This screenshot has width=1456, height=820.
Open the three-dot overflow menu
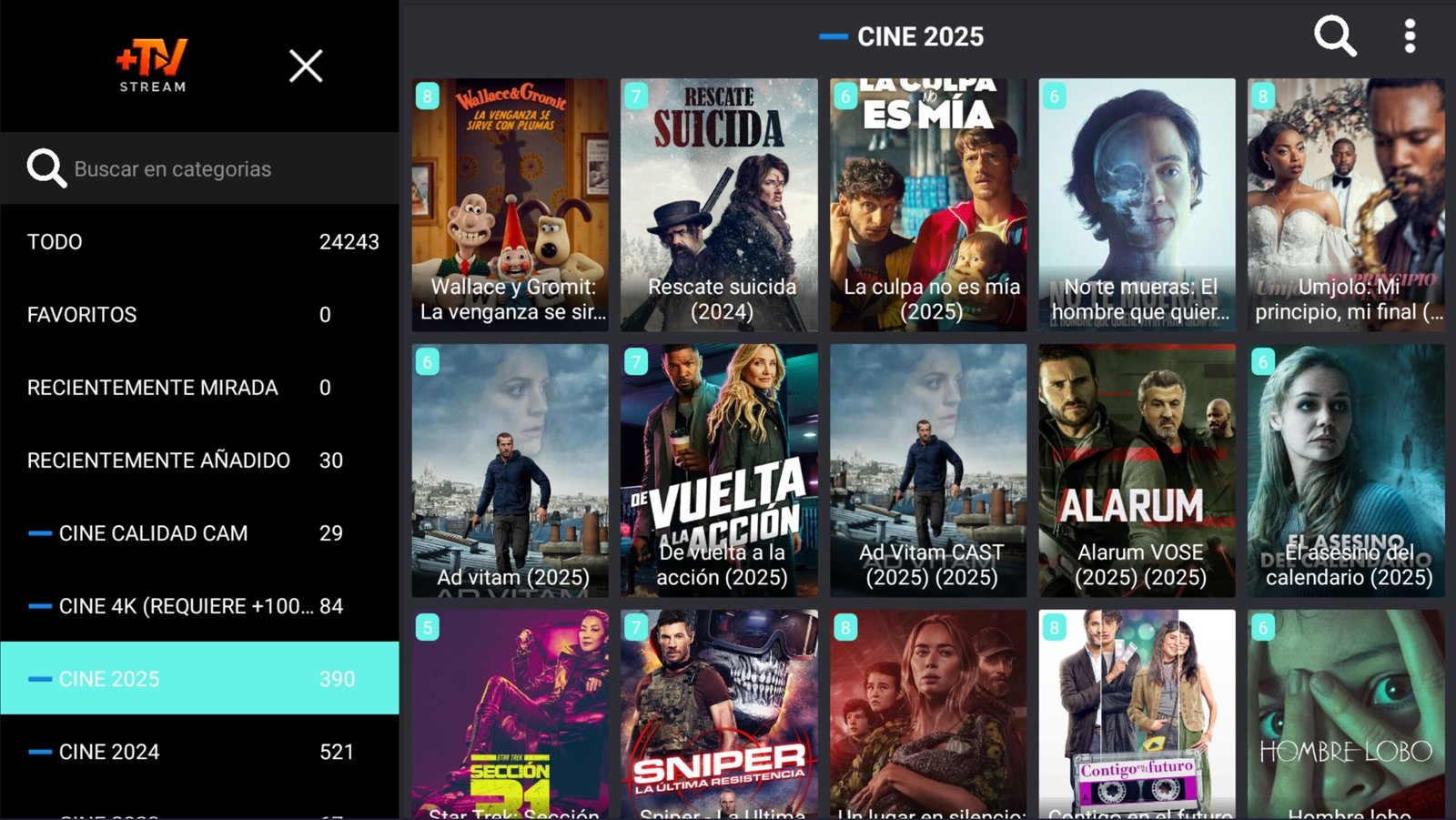[x=1410, y=36]
